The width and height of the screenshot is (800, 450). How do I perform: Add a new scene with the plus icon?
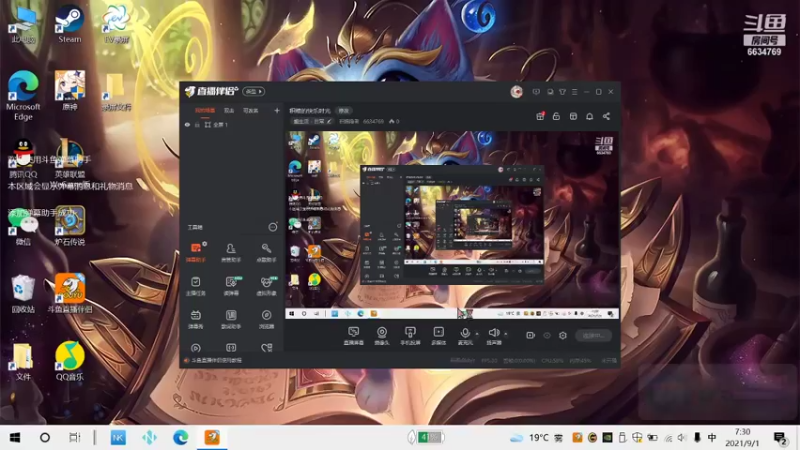(277, 110)
